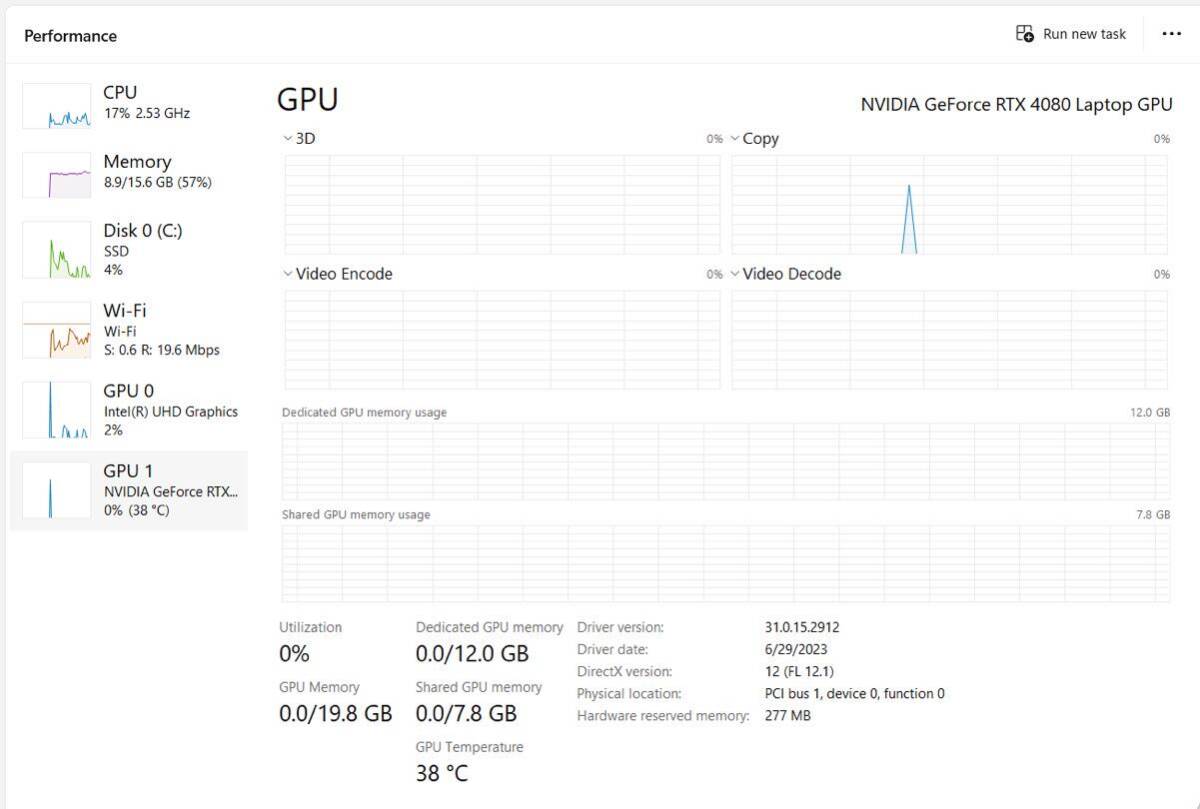1200x809 pixels.
Task: Click the Performance page heading
Action: tap(70, 36)
